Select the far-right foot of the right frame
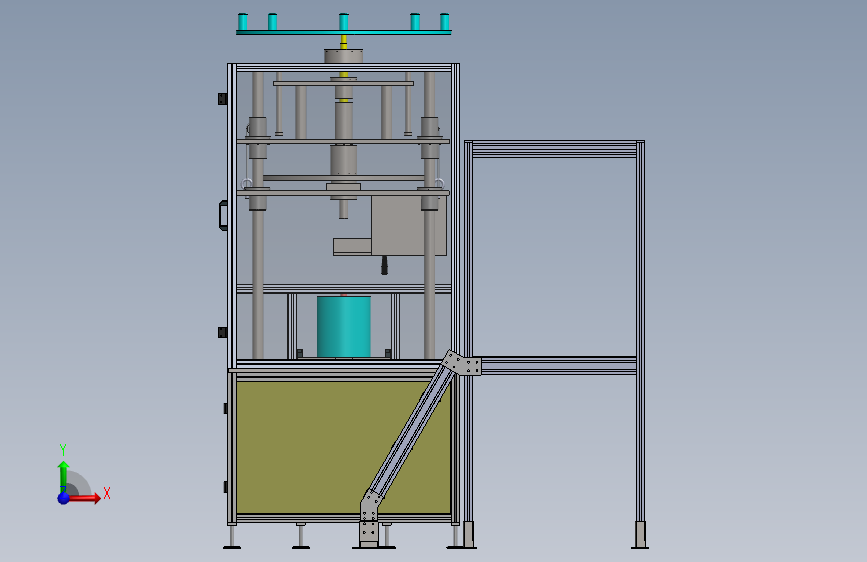Screen dimensions: 867x562 point(640,535)
